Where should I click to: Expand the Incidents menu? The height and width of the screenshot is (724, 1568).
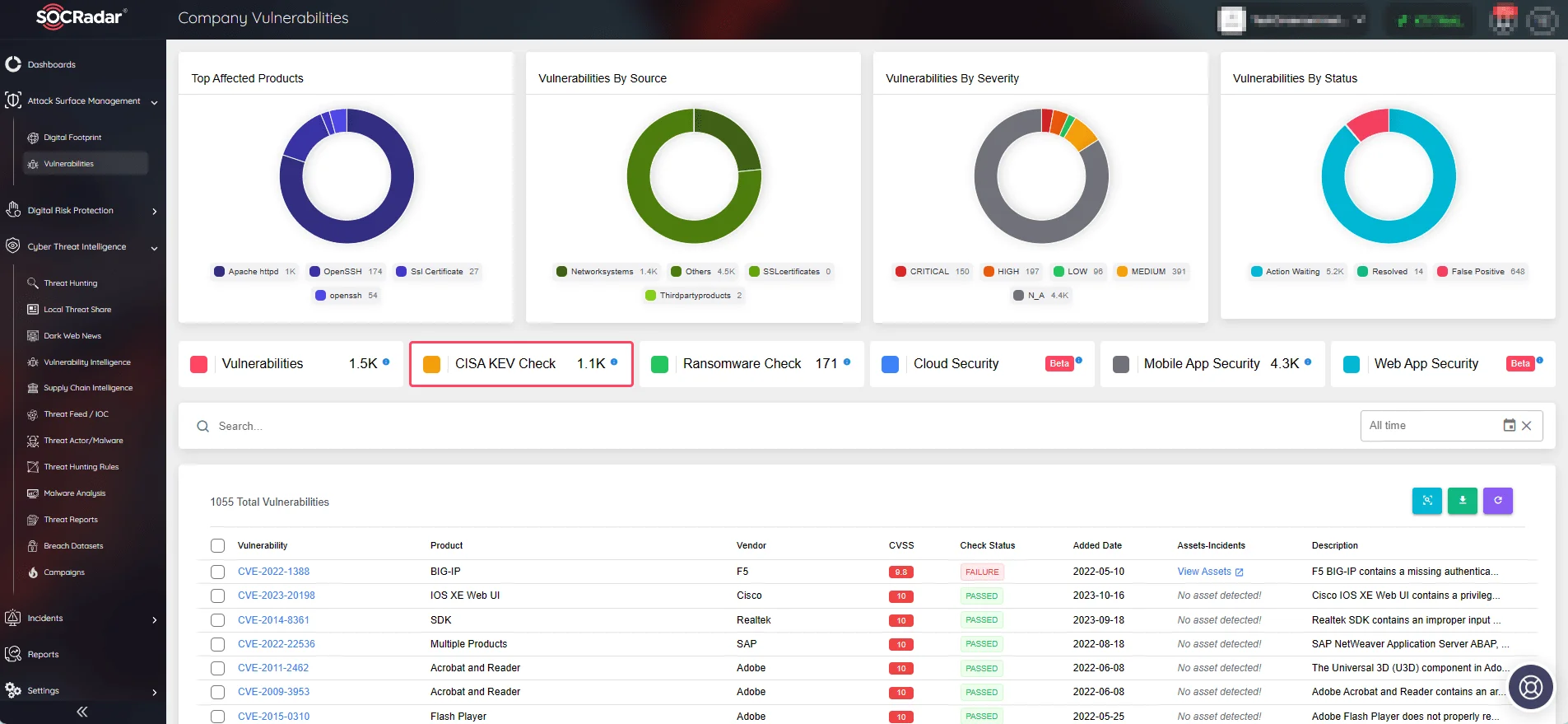[x=154, y=619]
